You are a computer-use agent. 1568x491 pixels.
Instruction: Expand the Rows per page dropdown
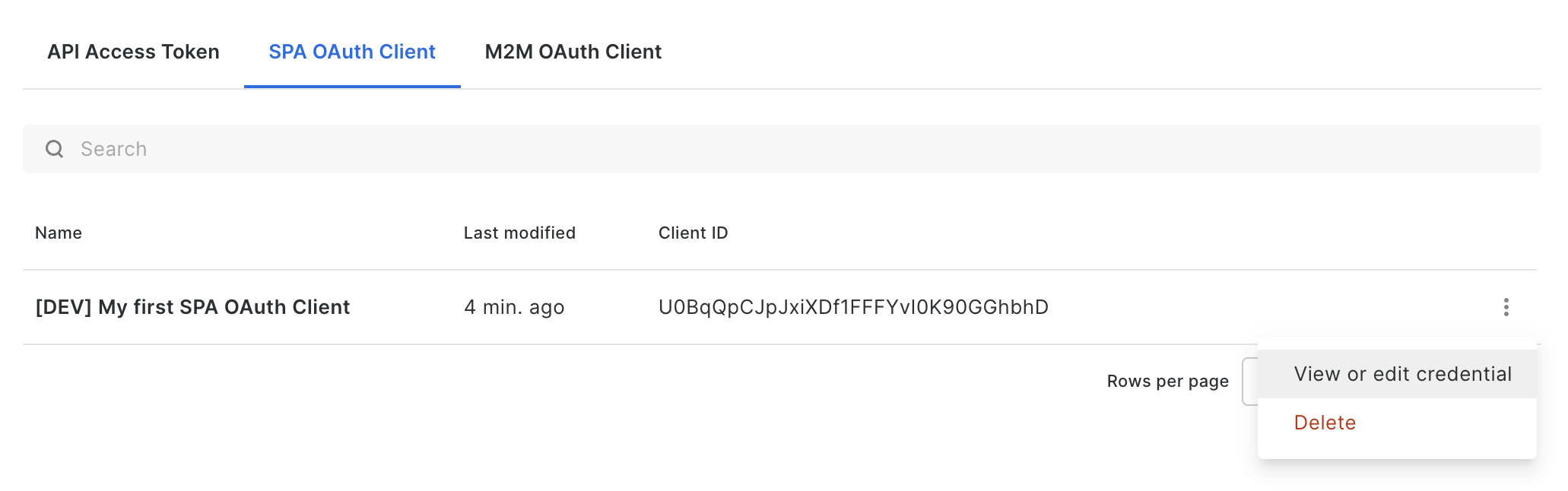click(1249, 382)
